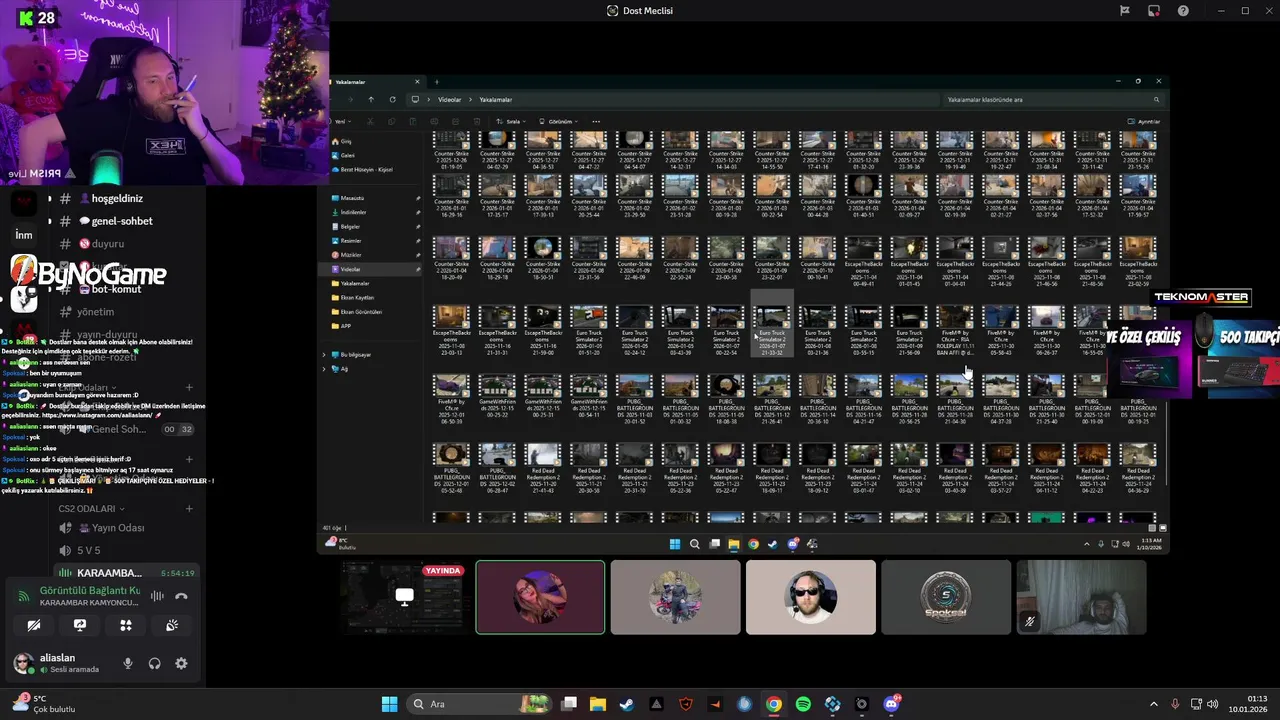This screenshot has height=720, width=1280.
Task: Click the Yakalamalar breadcrumb in address bar
Action: (x=496, y=100)
